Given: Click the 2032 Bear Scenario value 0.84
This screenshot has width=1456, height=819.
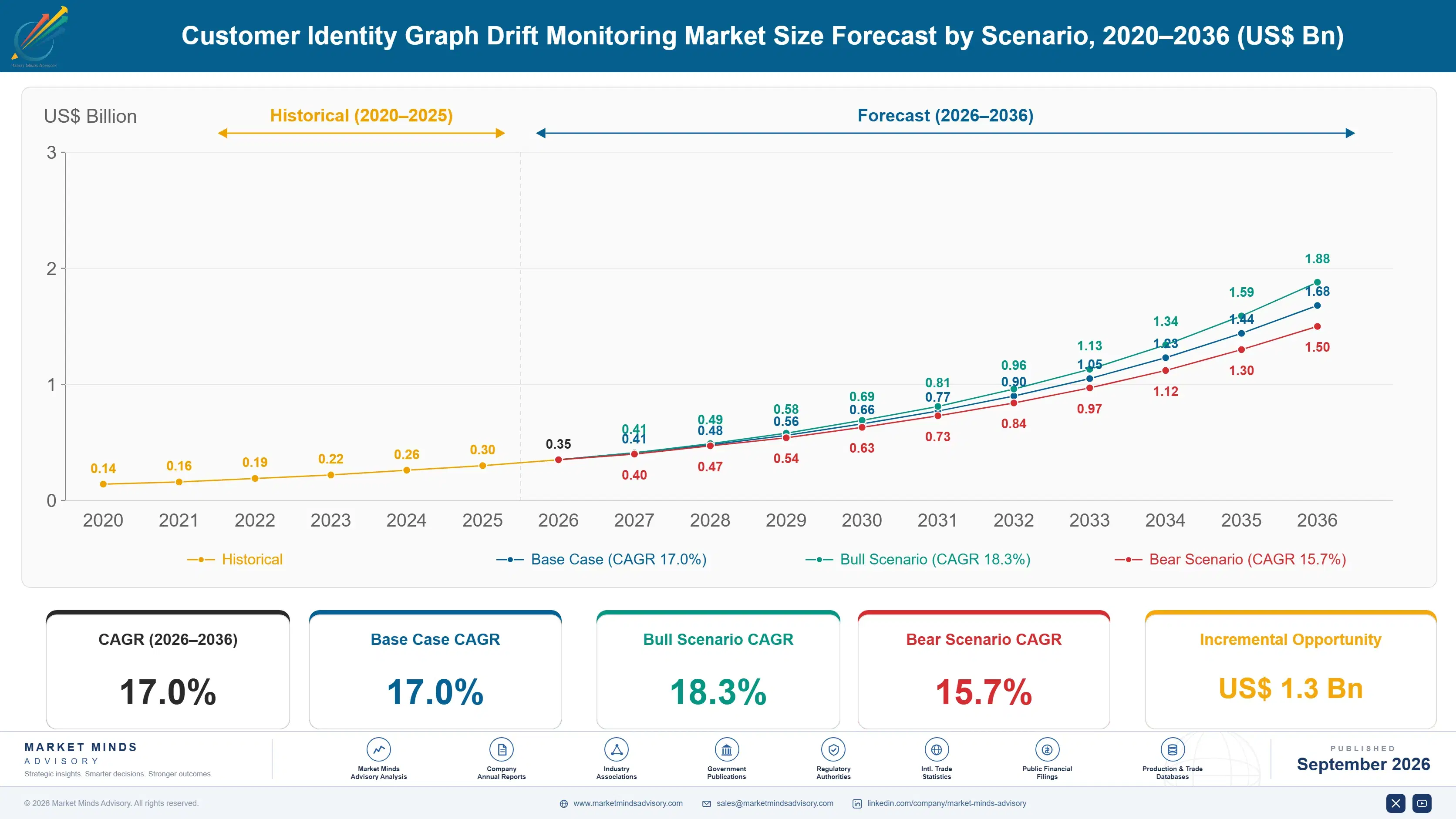Looking at the screenshot, I should coord(1014,423).
